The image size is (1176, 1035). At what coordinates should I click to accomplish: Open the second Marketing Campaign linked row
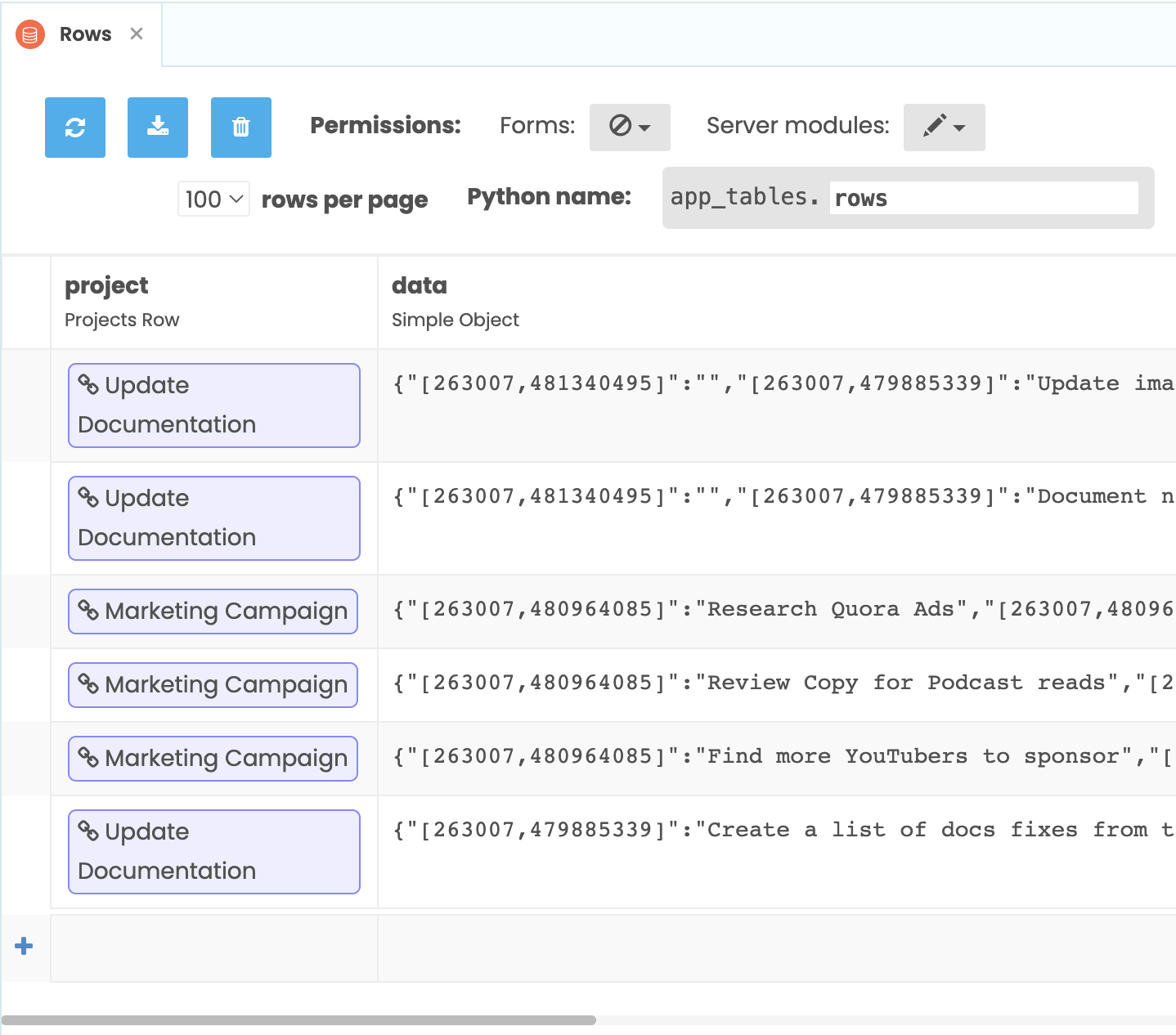click(x=213, y=685)
